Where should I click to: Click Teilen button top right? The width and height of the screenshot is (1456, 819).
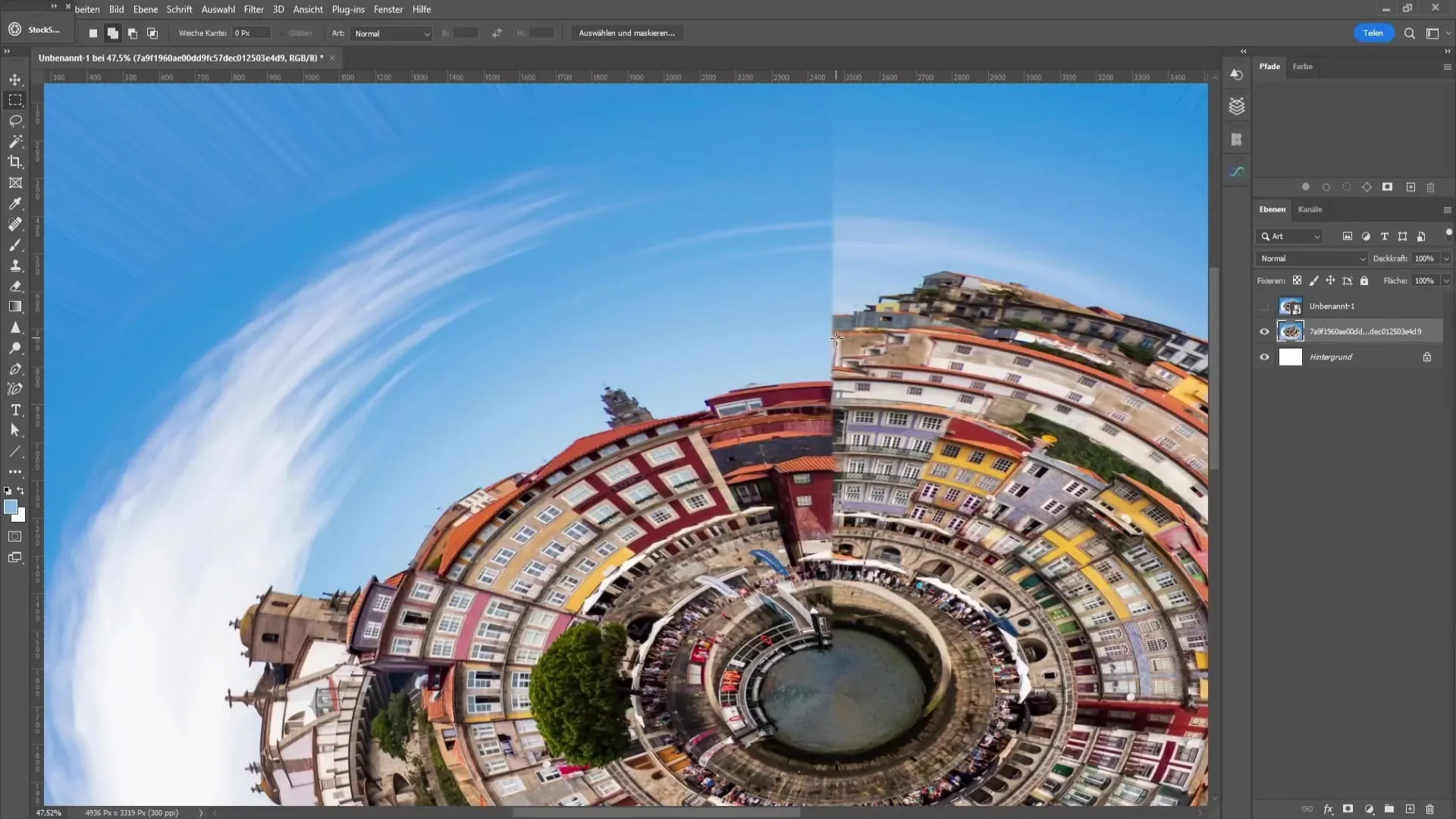(1374, 32)
